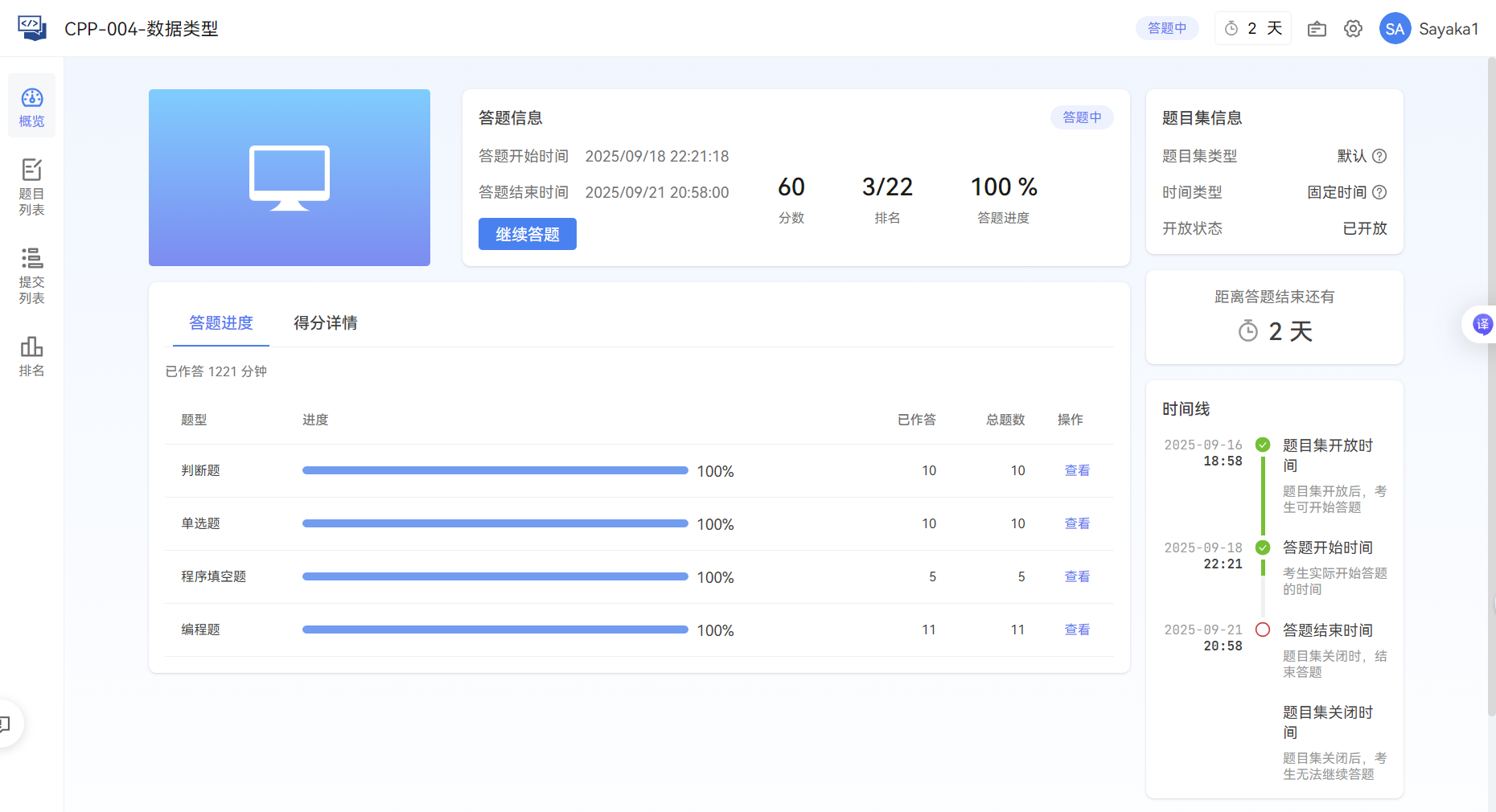Click the 3/22 ranking value

pos(887,187)
